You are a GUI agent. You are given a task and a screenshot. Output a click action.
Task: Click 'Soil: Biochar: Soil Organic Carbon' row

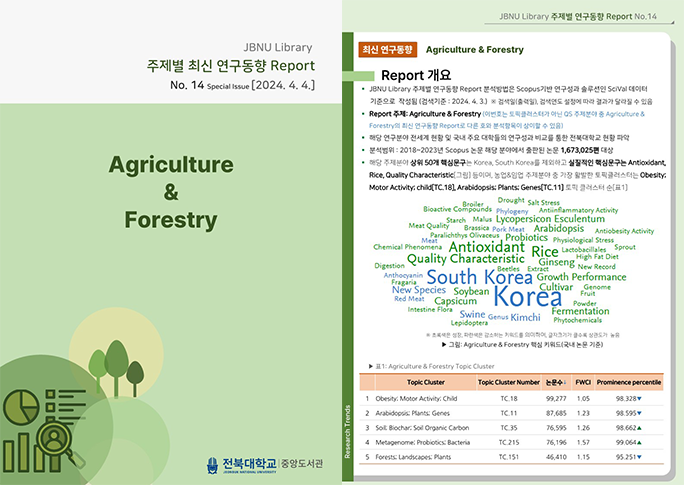511,428
